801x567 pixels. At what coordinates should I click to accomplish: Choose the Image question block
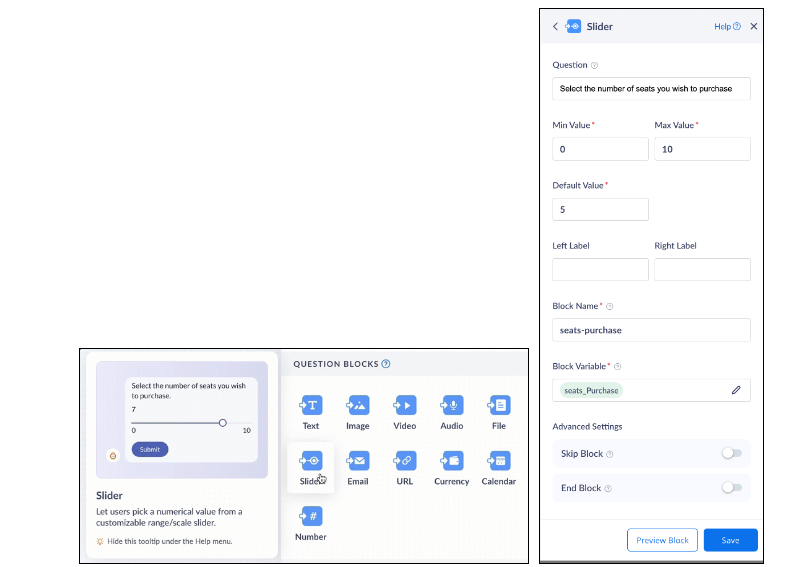tap(357, 405)
